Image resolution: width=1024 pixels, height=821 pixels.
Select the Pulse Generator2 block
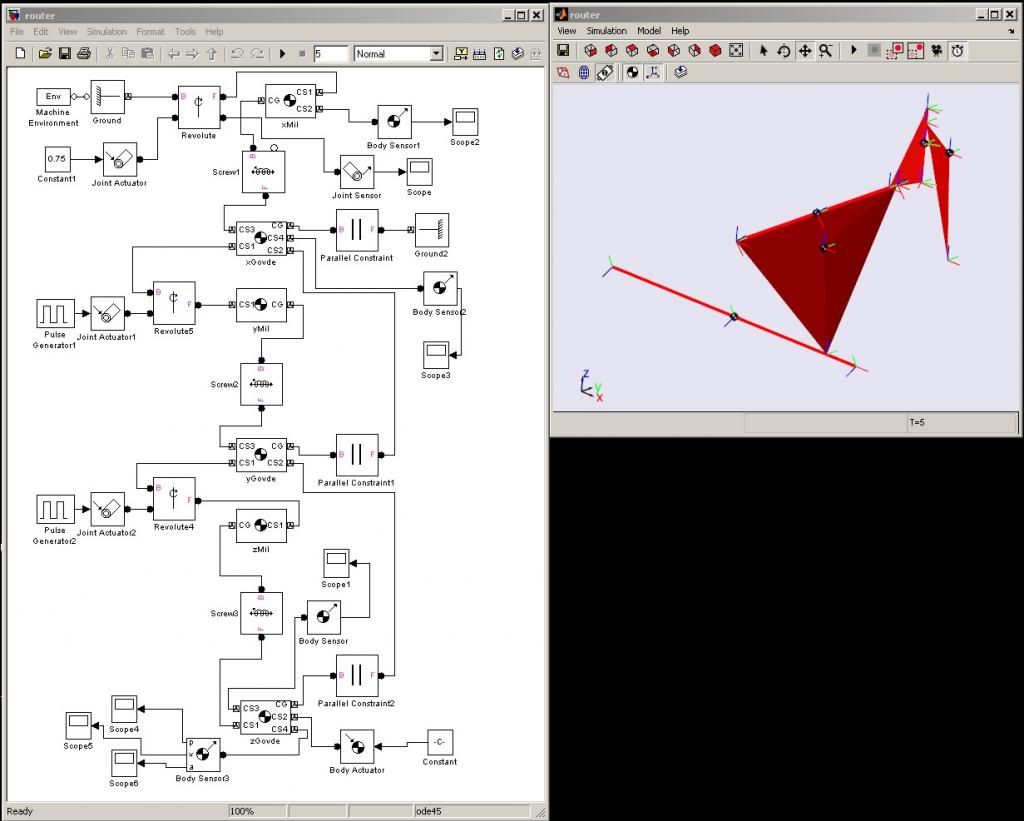[55, 509]
